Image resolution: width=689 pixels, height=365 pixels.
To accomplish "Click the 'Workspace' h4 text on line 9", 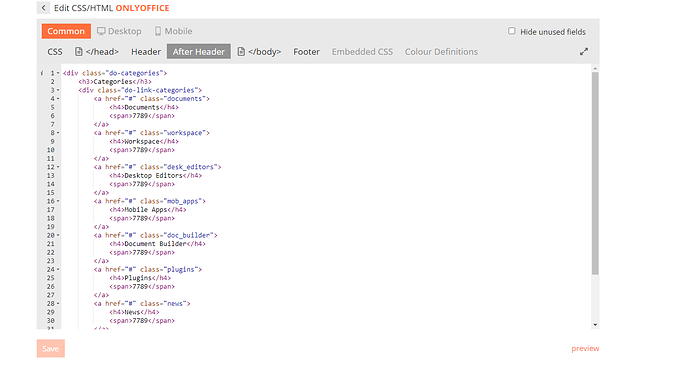I will [x=142, y=141].
